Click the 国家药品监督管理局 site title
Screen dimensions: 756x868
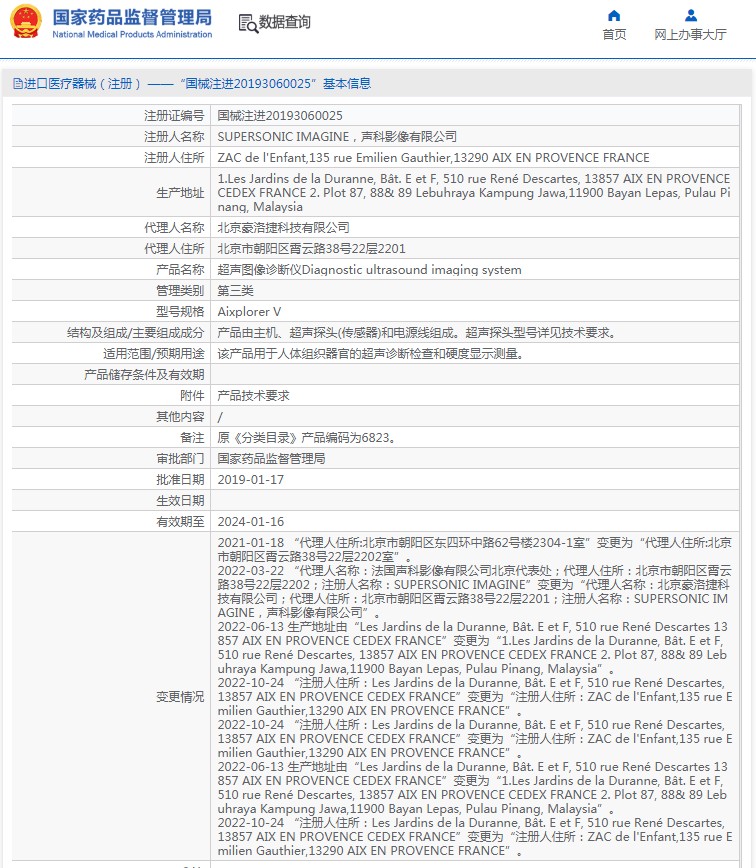coord(132,17)
